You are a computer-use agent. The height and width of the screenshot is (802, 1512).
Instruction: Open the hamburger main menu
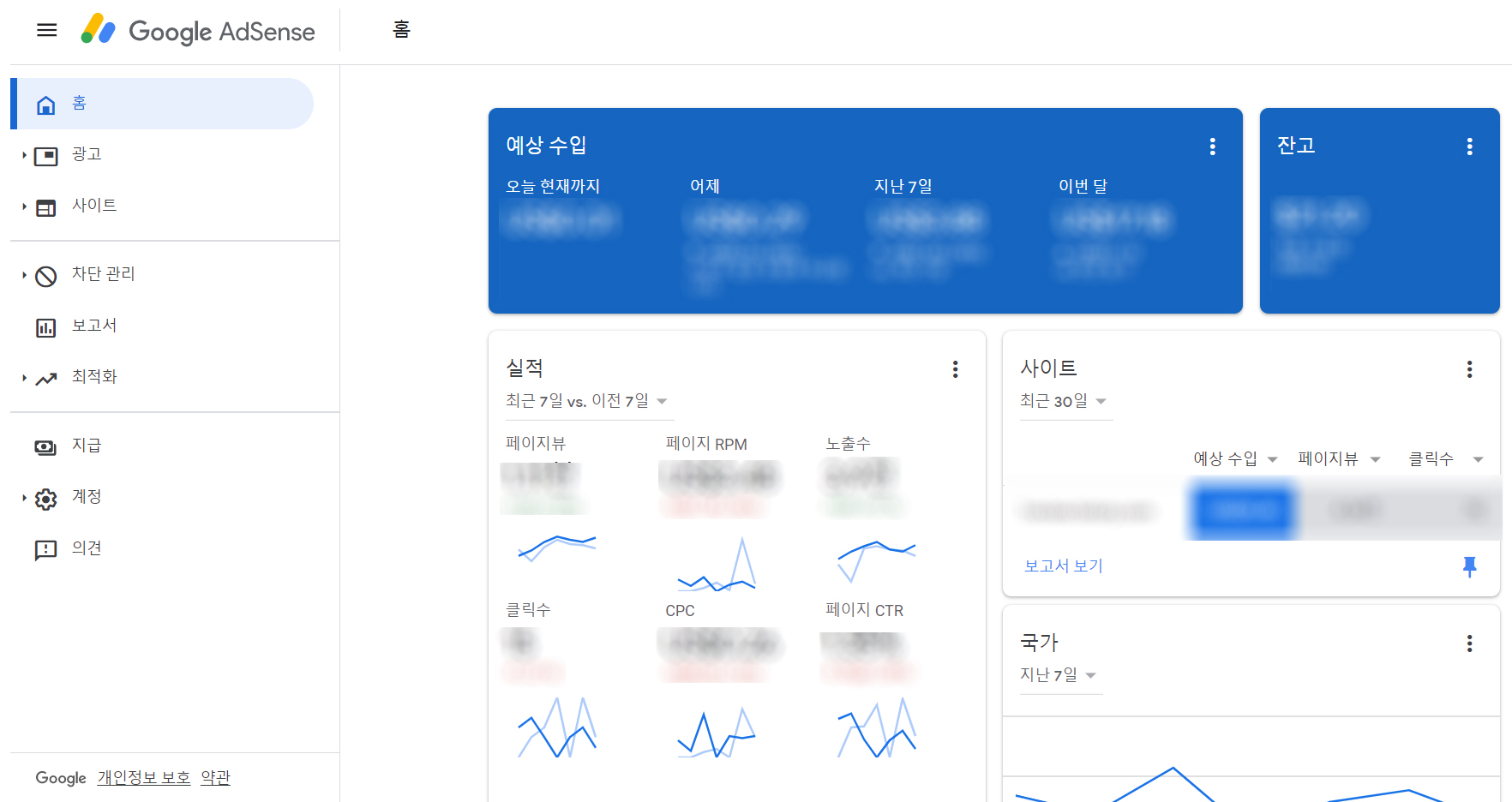tap(47, 31)
